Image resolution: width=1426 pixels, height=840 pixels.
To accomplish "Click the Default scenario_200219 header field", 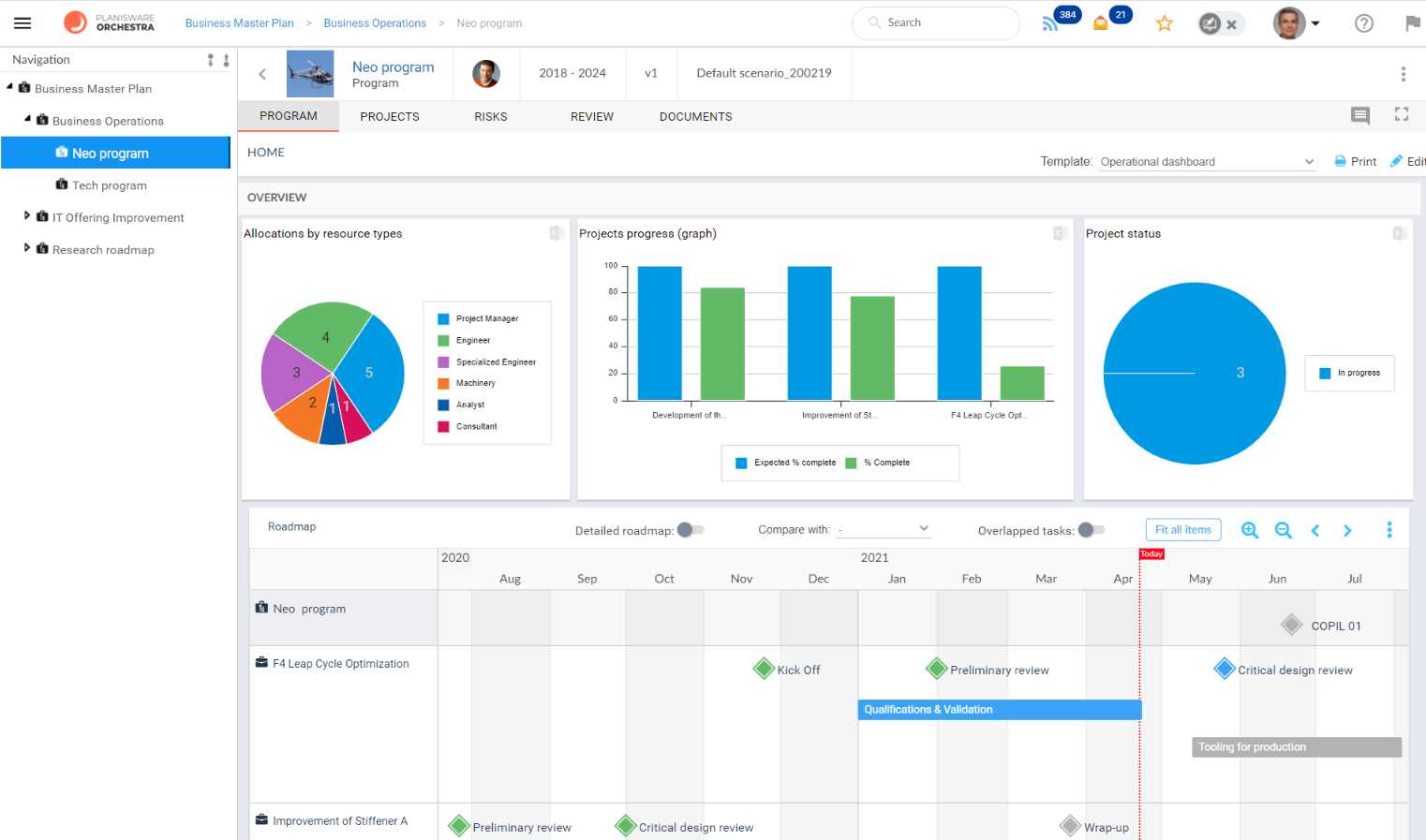I will tap(765, 74).
